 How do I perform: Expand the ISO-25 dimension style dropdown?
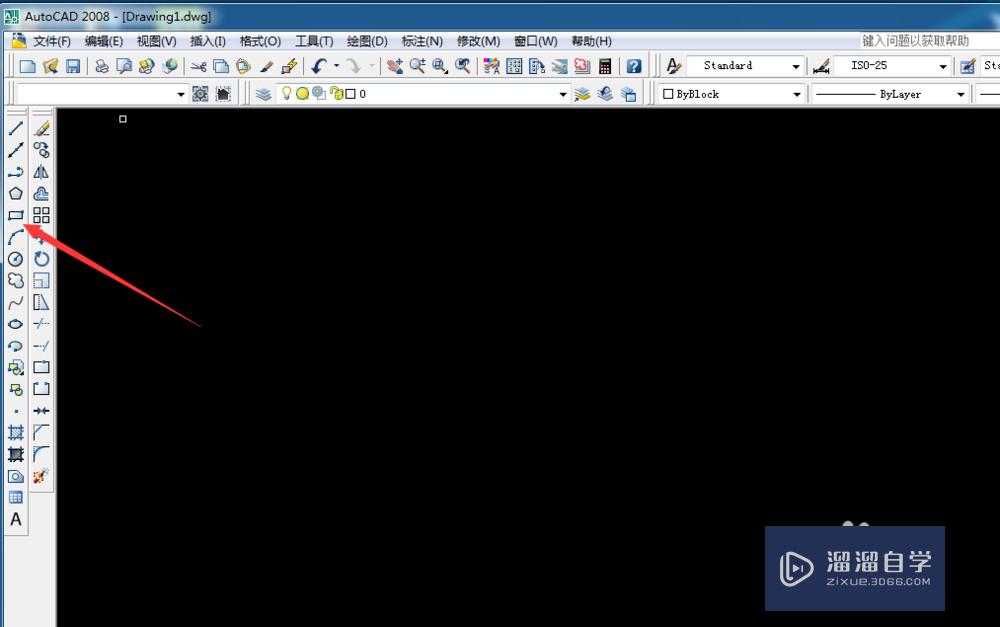point(942,65)
